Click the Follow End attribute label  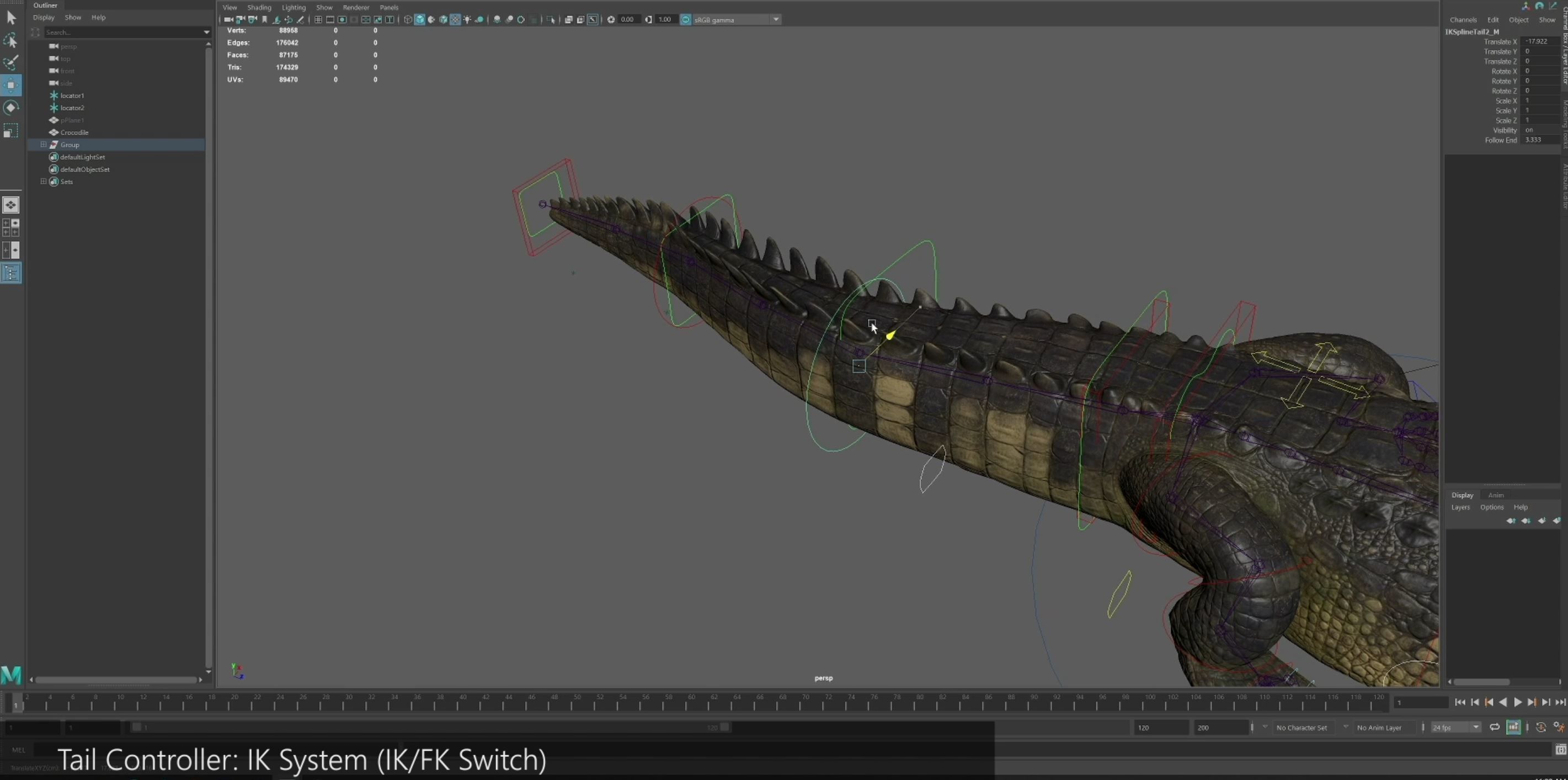pos(1501,140)
